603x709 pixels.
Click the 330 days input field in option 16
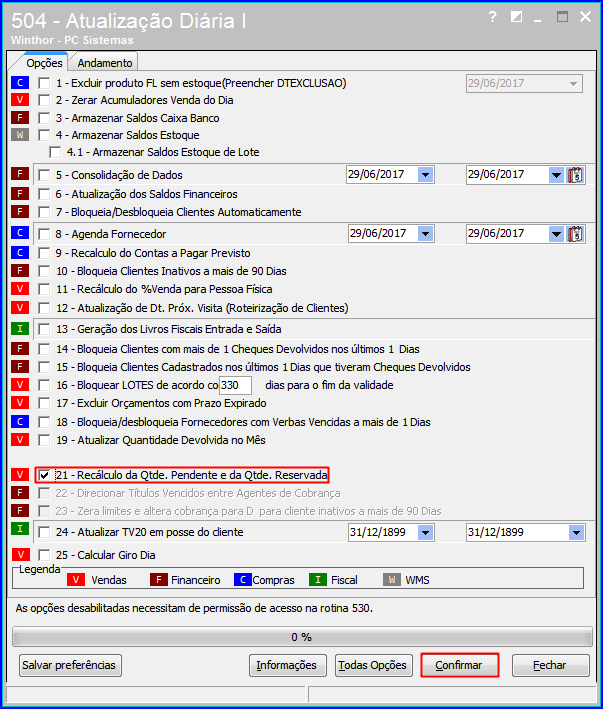click(x=236, y=385)
